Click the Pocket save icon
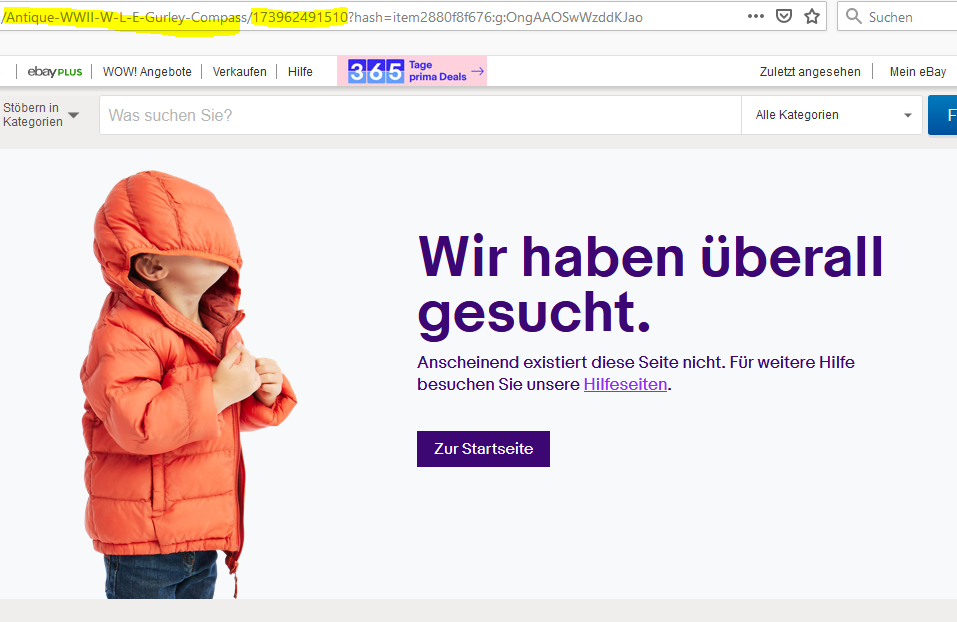This screenshot has width=957, height=622. click(785, 16)
